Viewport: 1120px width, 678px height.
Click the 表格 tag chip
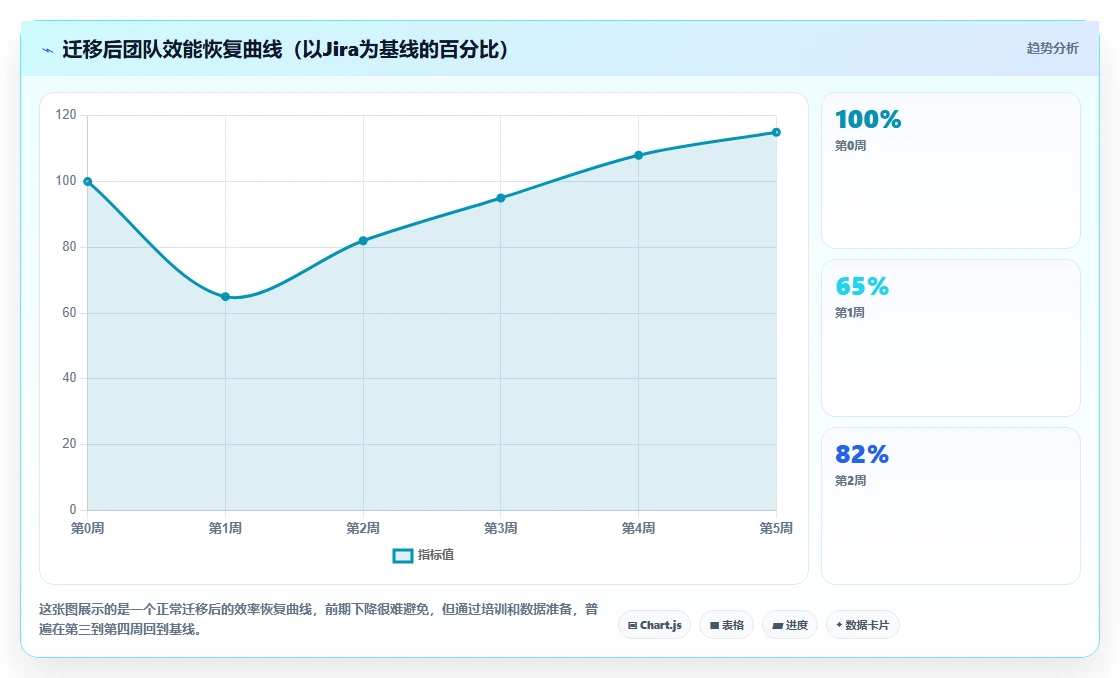tap(726, 625)
